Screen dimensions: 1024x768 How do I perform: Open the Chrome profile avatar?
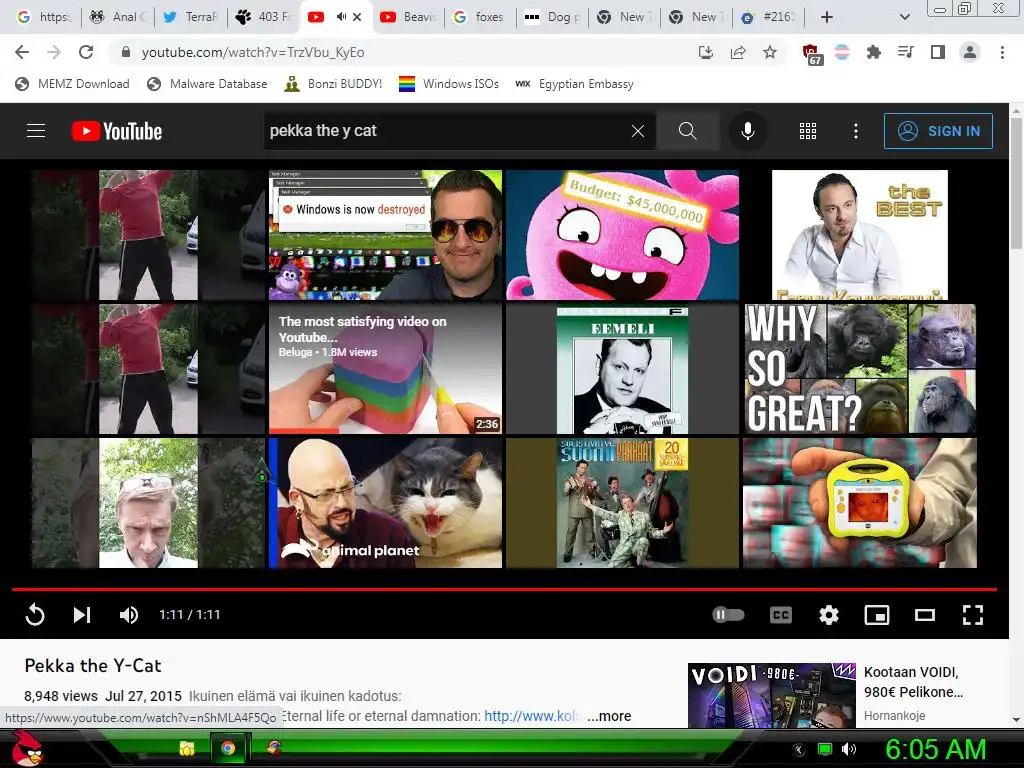coord(970,52)
